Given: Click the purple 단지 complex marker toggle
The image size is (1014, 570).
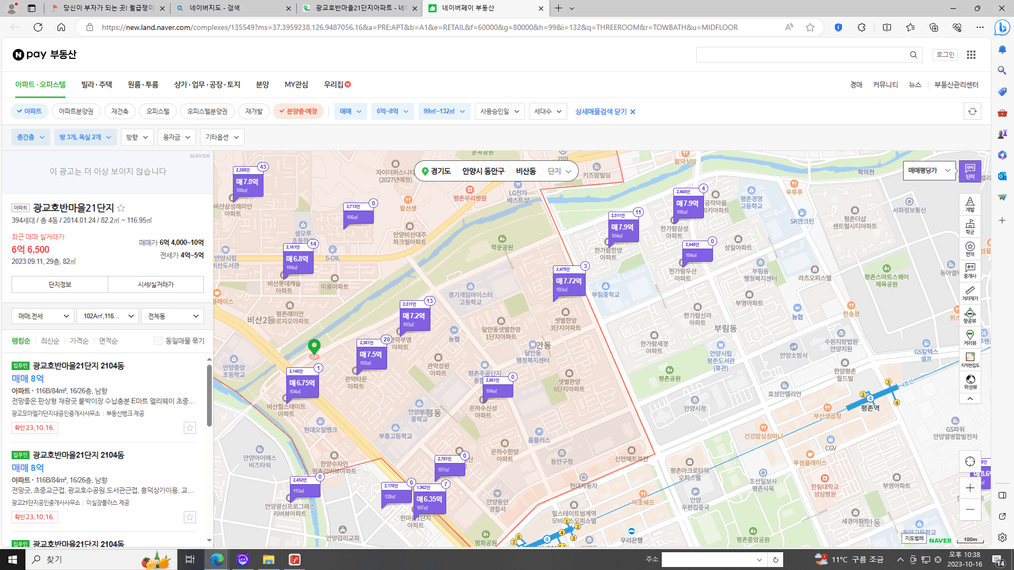Looking at the screenshot, I should 969,171.
